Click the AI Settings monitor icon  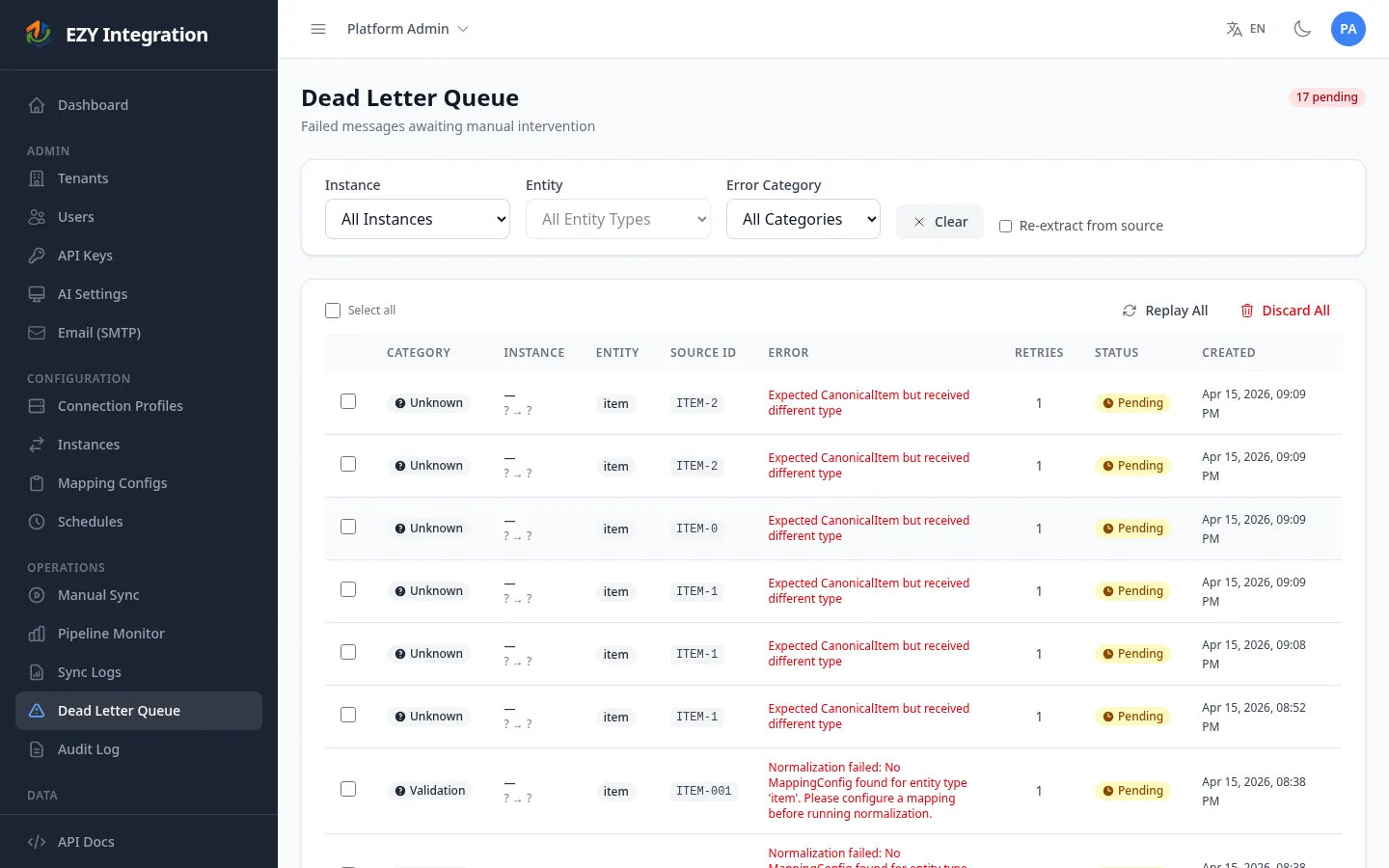point(37,294)
